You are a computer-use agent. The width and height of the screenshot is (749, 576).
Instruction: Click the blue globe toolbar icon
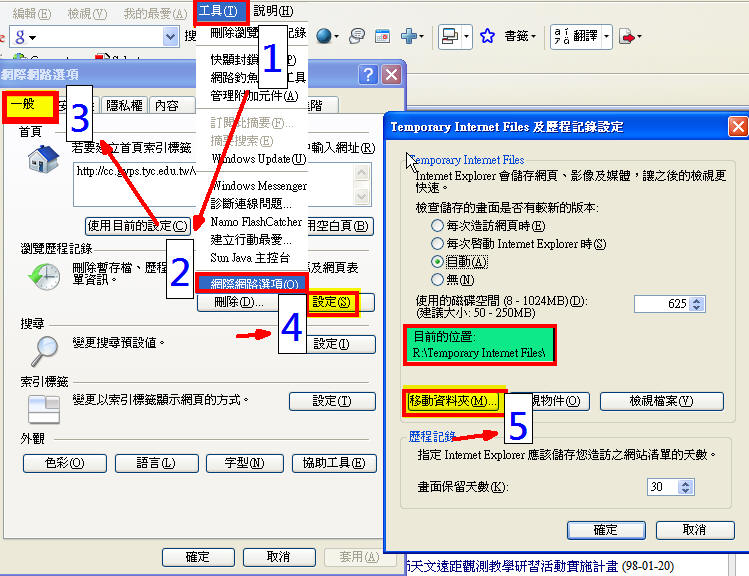324,36
